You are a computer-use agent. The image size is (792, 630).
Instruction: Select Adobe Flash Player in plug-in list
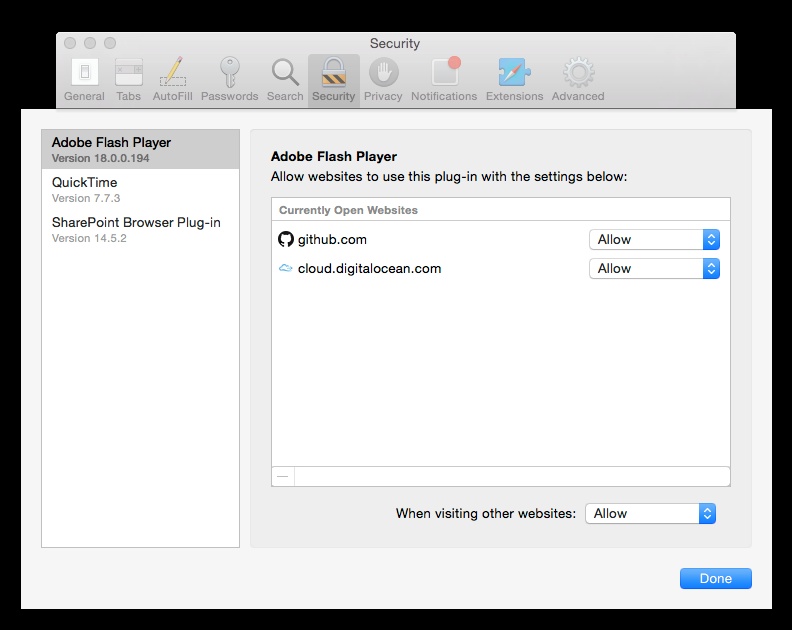coord(140,149)
